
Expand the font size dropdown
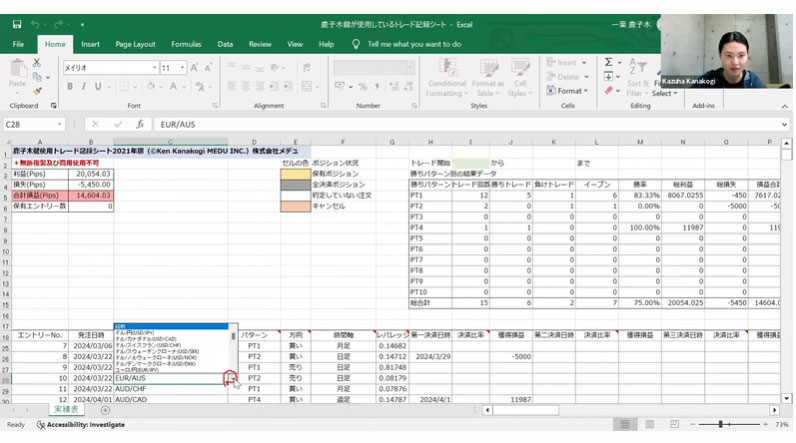pos(182,68)
